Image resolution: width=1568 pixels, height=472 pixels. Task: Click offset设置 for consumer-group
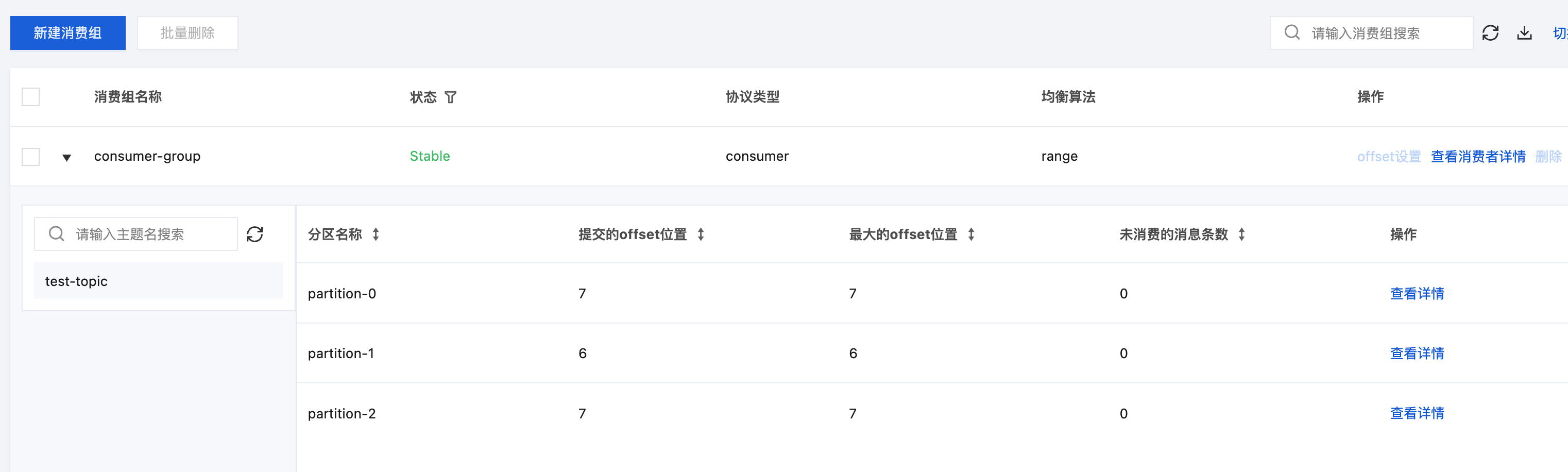[x=1388, y=157]
